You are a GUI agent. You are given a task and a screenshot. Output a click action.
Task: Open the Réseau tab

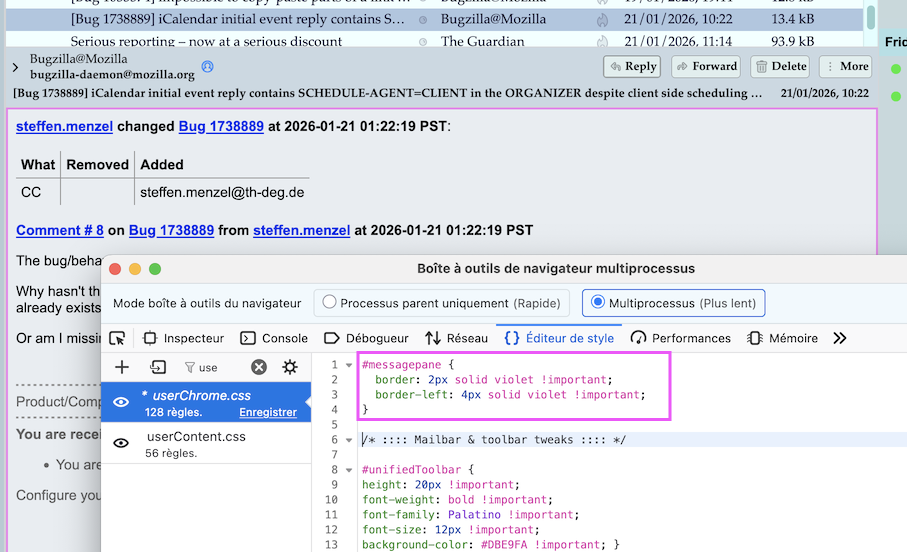tap(456, 338)
